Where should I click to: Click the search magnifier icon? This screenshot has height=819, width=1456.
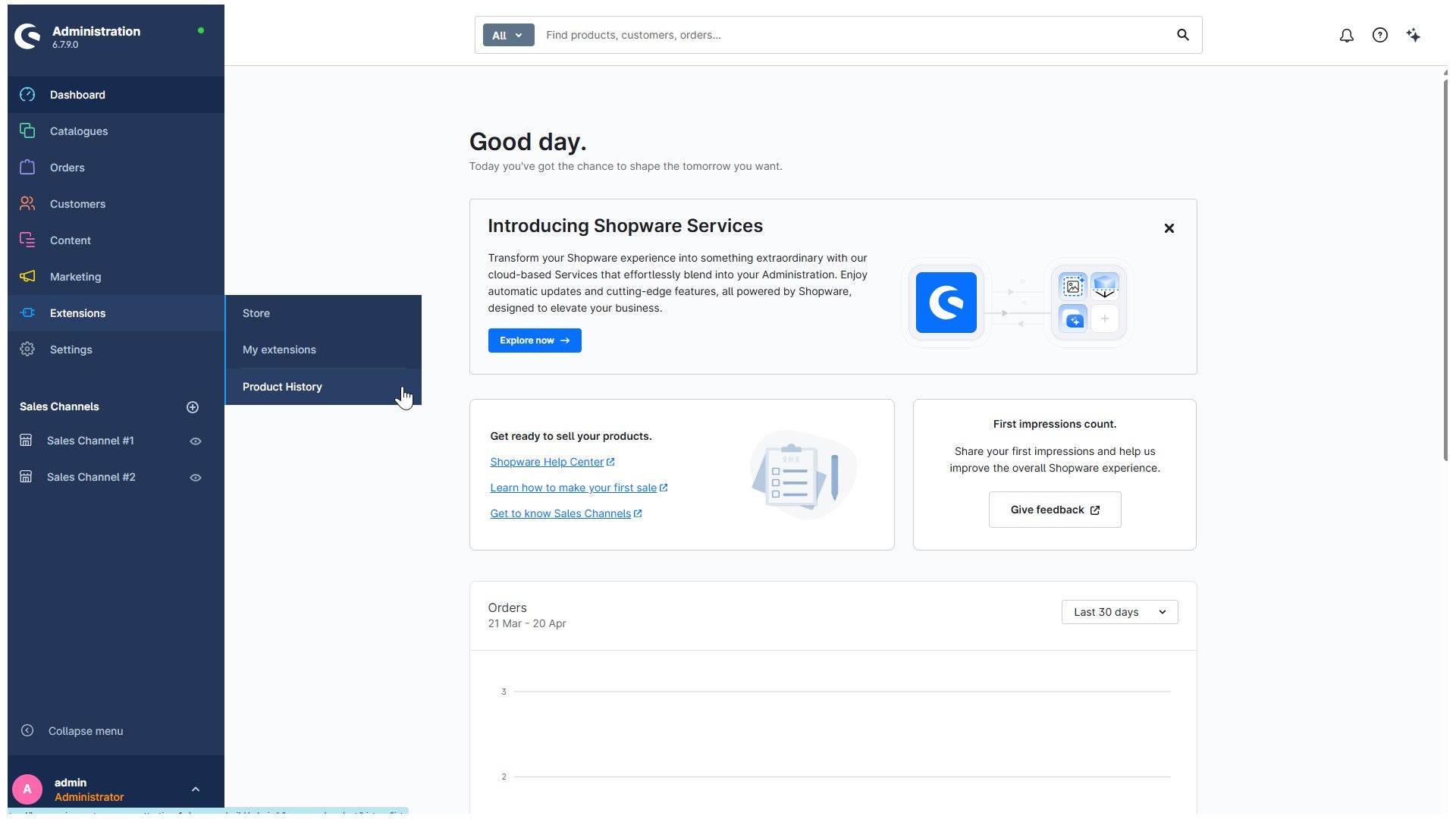[x=1183, y=35]
